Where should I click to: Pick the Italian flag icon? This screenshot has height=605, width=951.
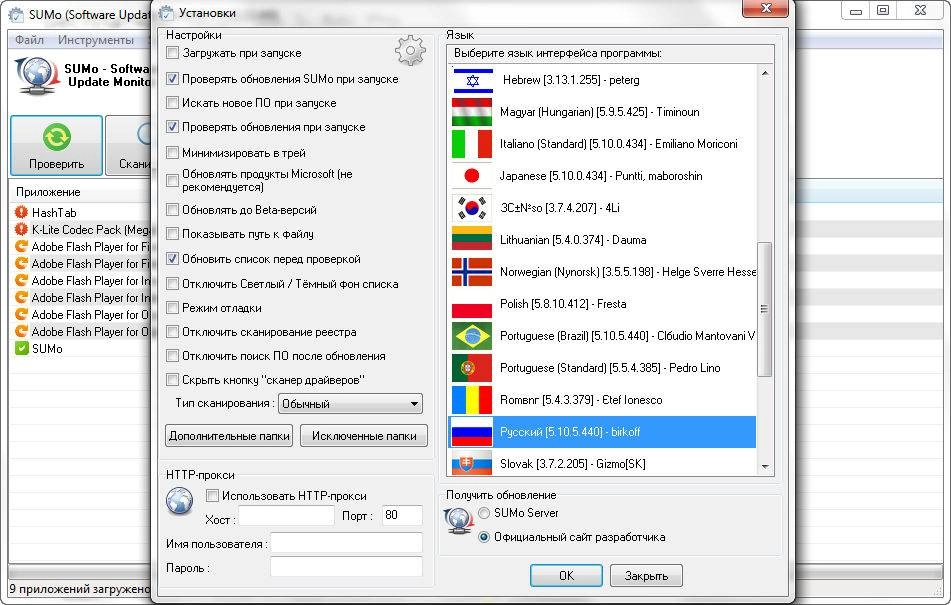point(472,144)
